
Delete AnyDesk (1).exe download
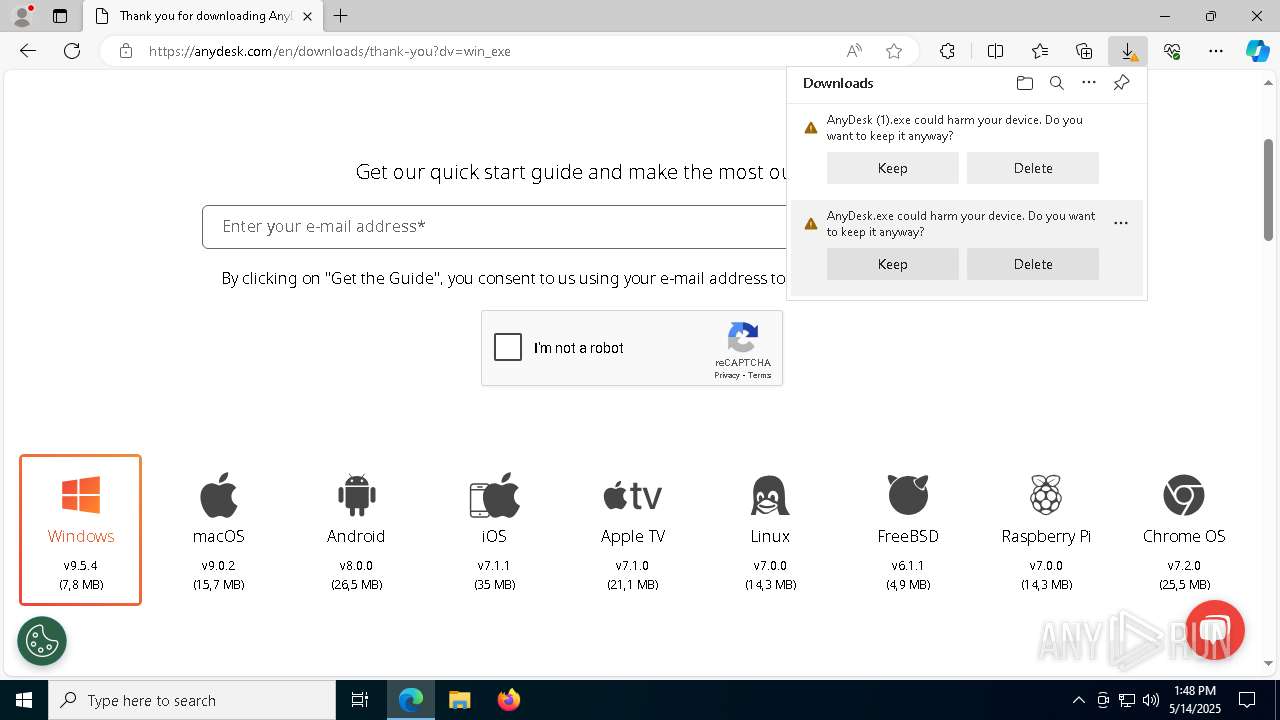[x=1033, y=168]
